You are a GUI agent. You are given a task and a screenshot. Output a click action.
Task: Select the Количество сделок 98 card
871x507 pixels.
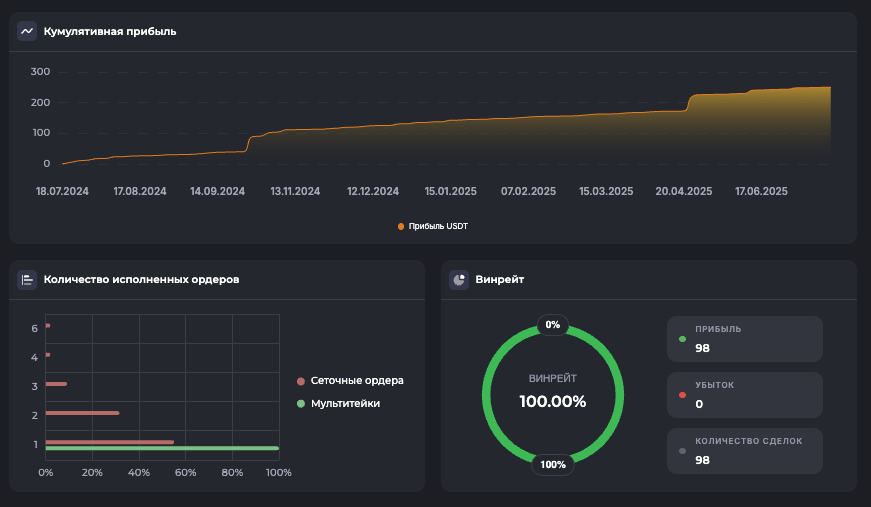(x=745, y=451)
